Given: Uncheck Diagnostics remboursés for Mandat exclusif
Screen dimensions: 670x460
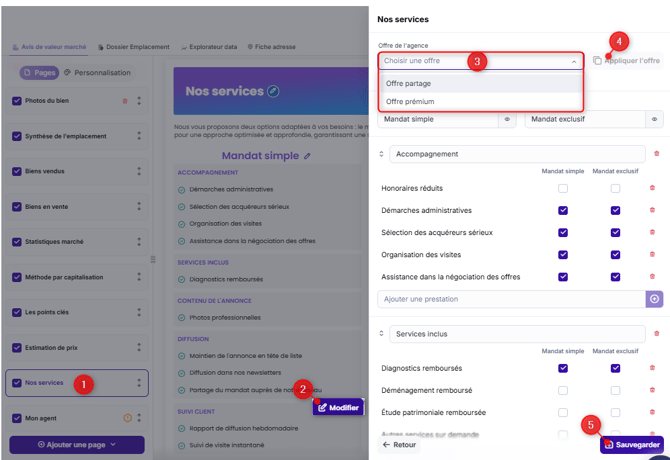Looking at the screenshot, I should (x=615, y=368).
